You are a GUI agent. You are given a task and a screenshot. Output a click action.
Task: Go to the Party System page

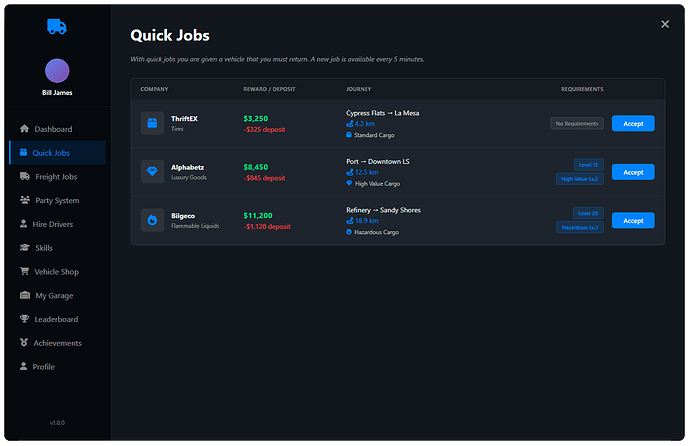(56, 201)
